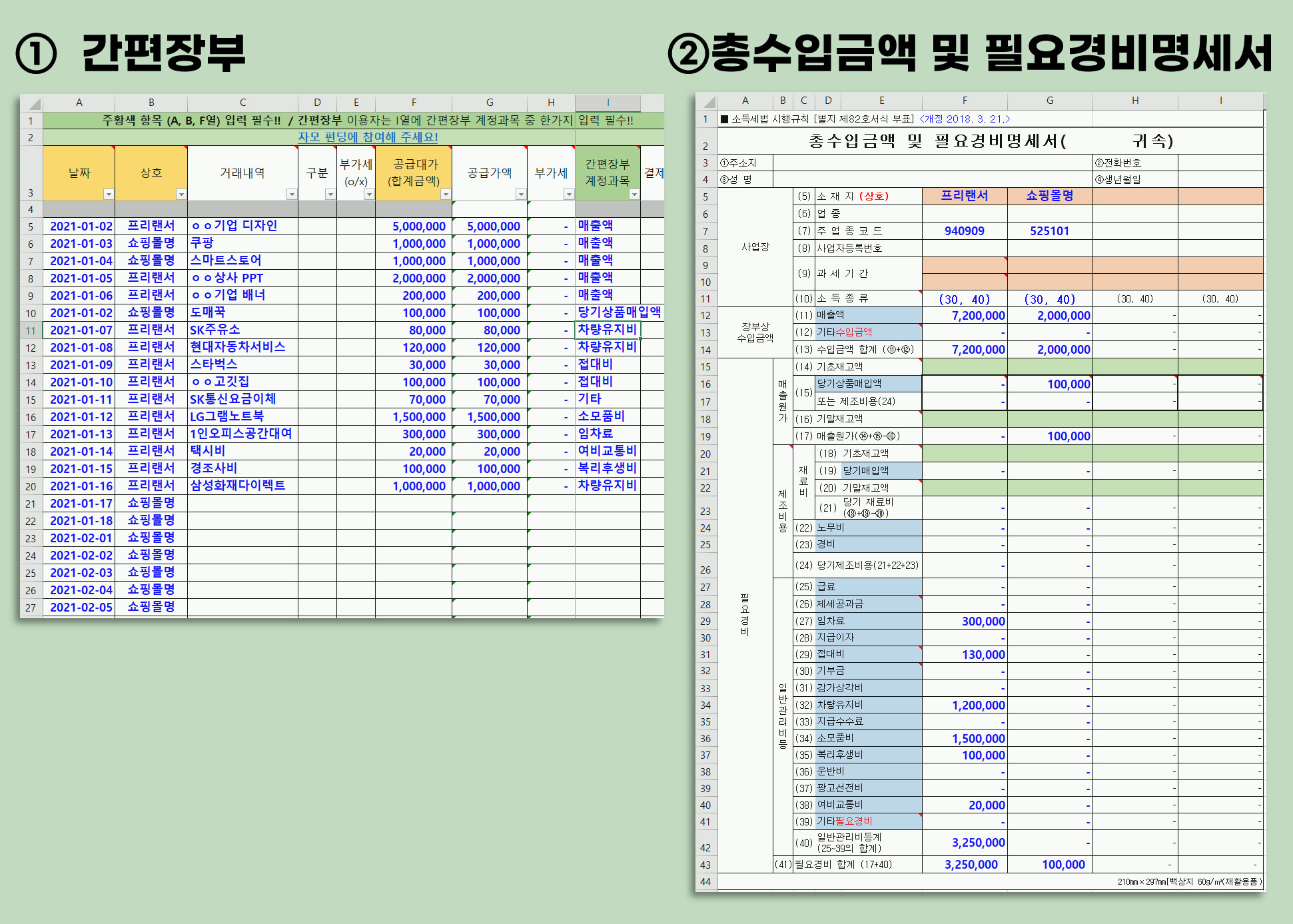Click the 3,250,000 필요경비 합계 cell
Screen dimensions: 1293x924
tap(971, 864)
